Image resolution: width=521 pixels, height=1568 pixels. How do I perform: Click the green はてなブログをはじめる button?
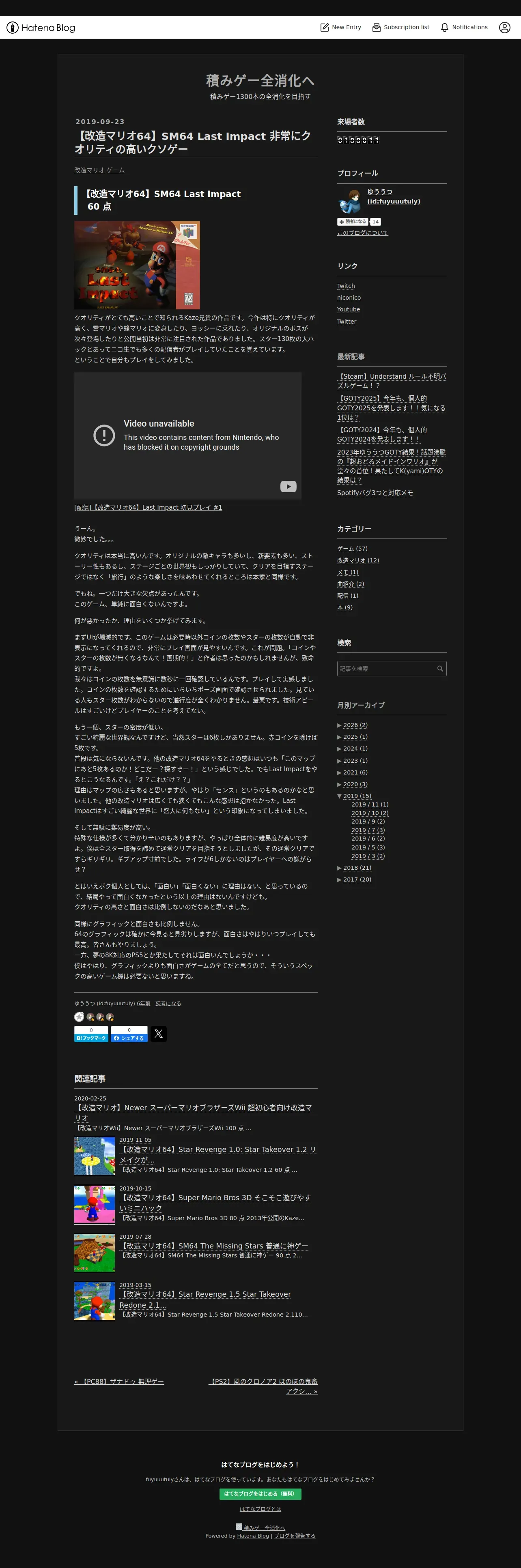pyautogui.click(x=260, y=1494)
